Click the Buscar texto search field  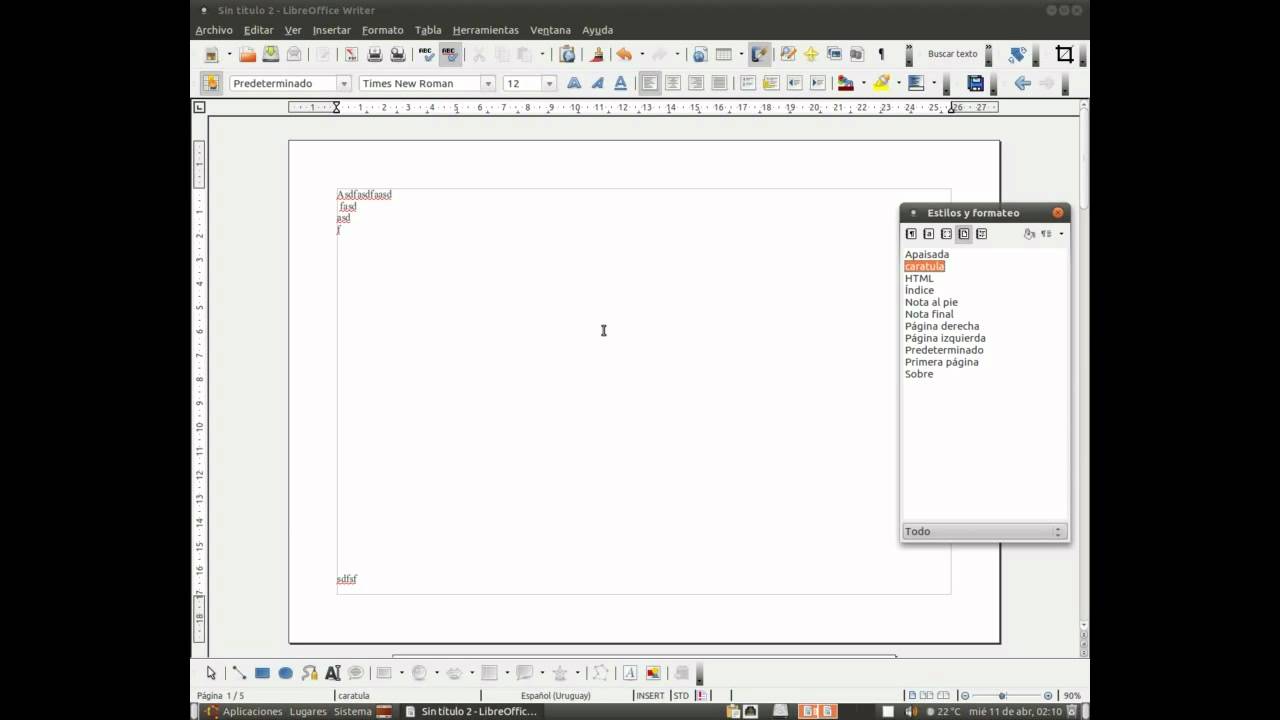click(x=953, y=54)
